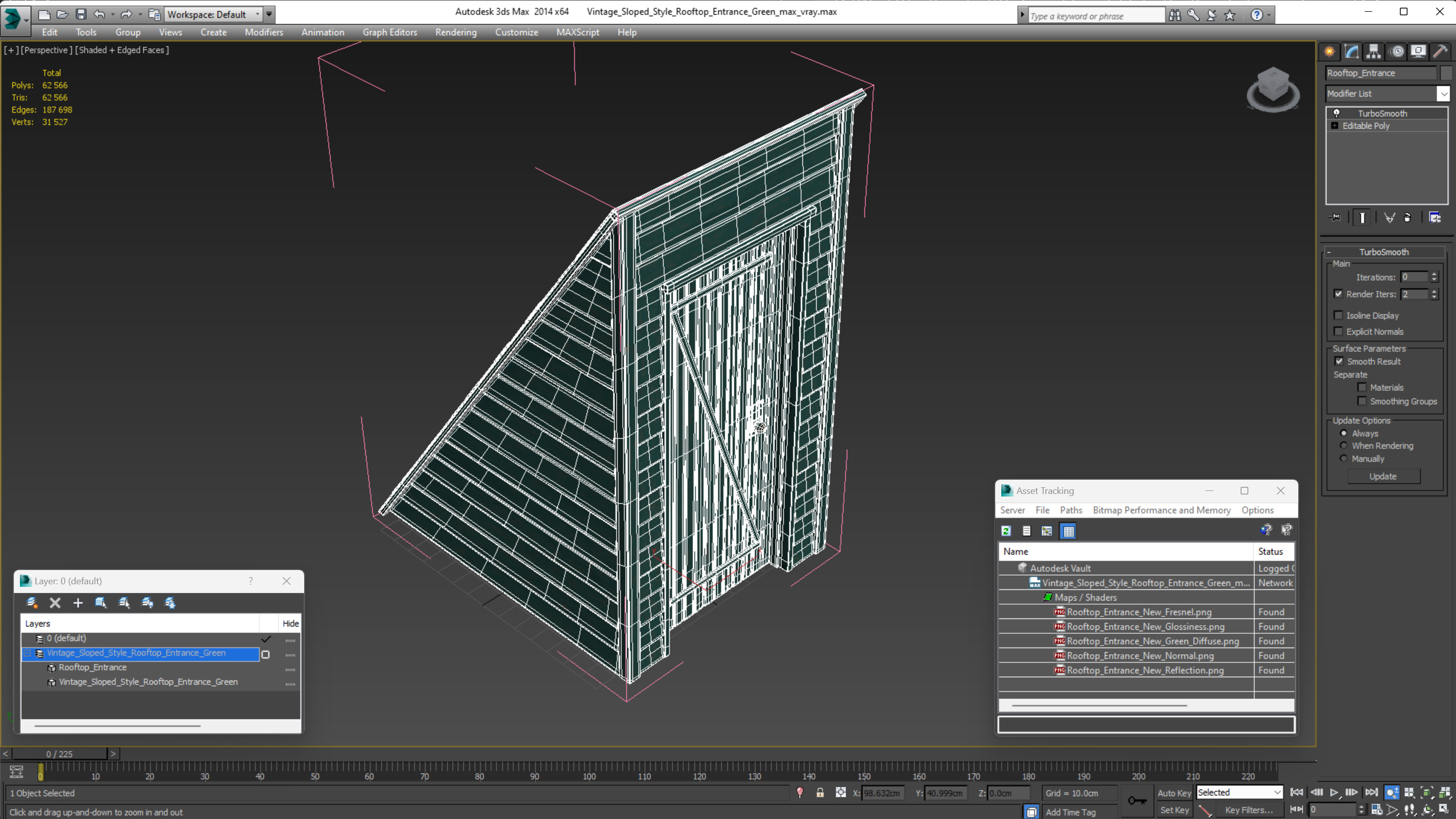Switch to the Modify panel tab
This screenshot has width=1456, height=819.
1351,52
